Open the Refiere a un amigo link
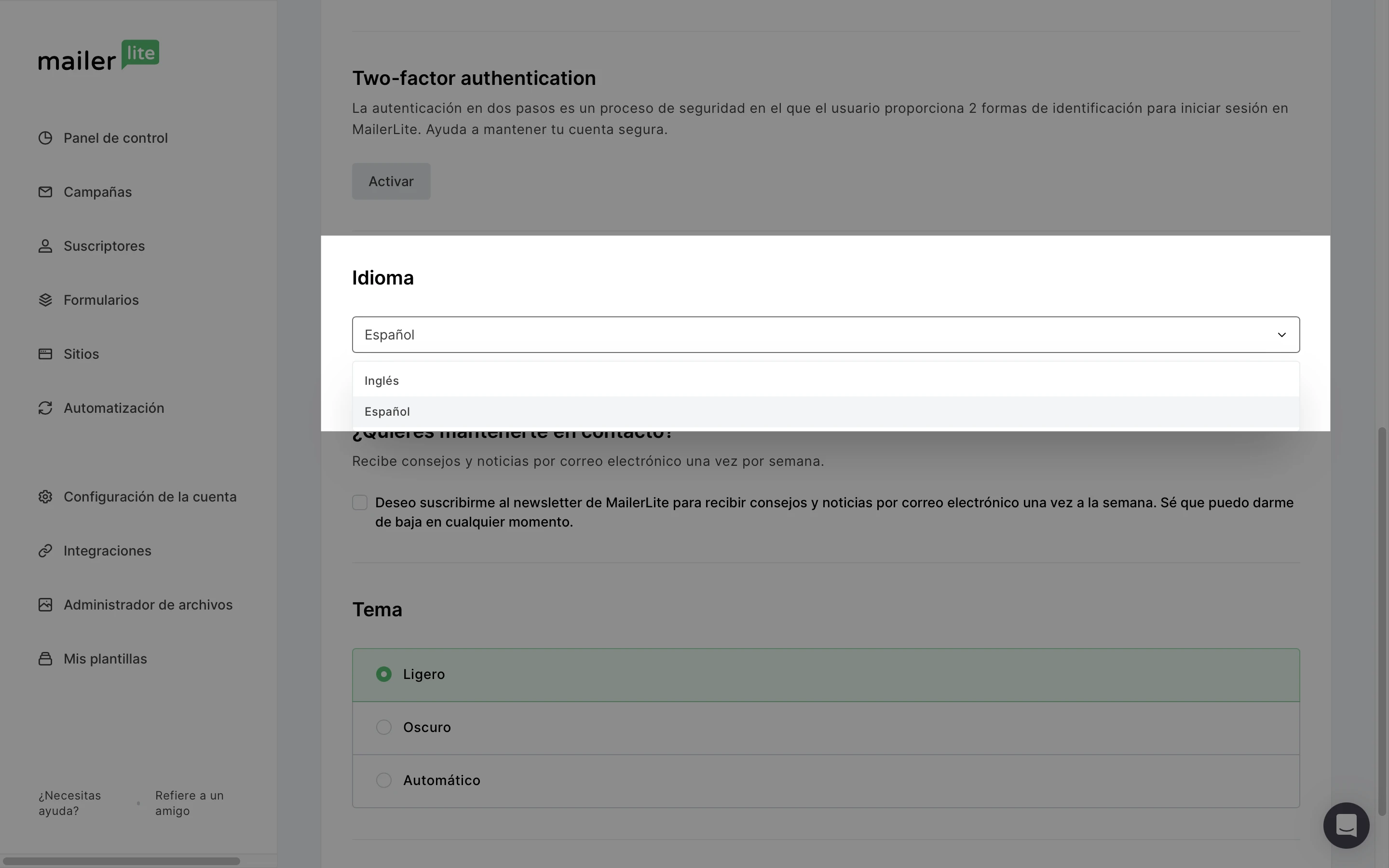This screenshot has height=868, width=1389. [x=189, y=803]
